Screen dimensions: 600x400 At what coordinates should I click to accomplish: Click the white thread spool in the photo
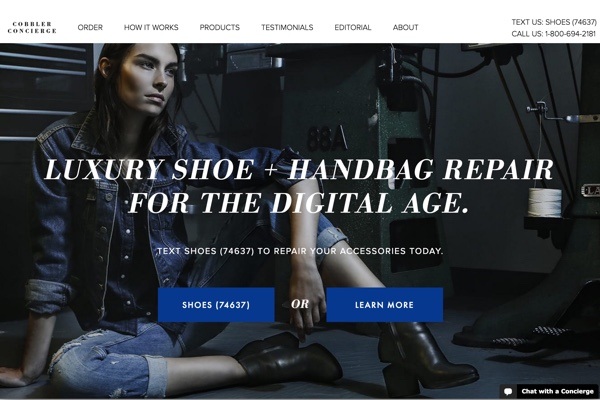click(x=545, y=203)
